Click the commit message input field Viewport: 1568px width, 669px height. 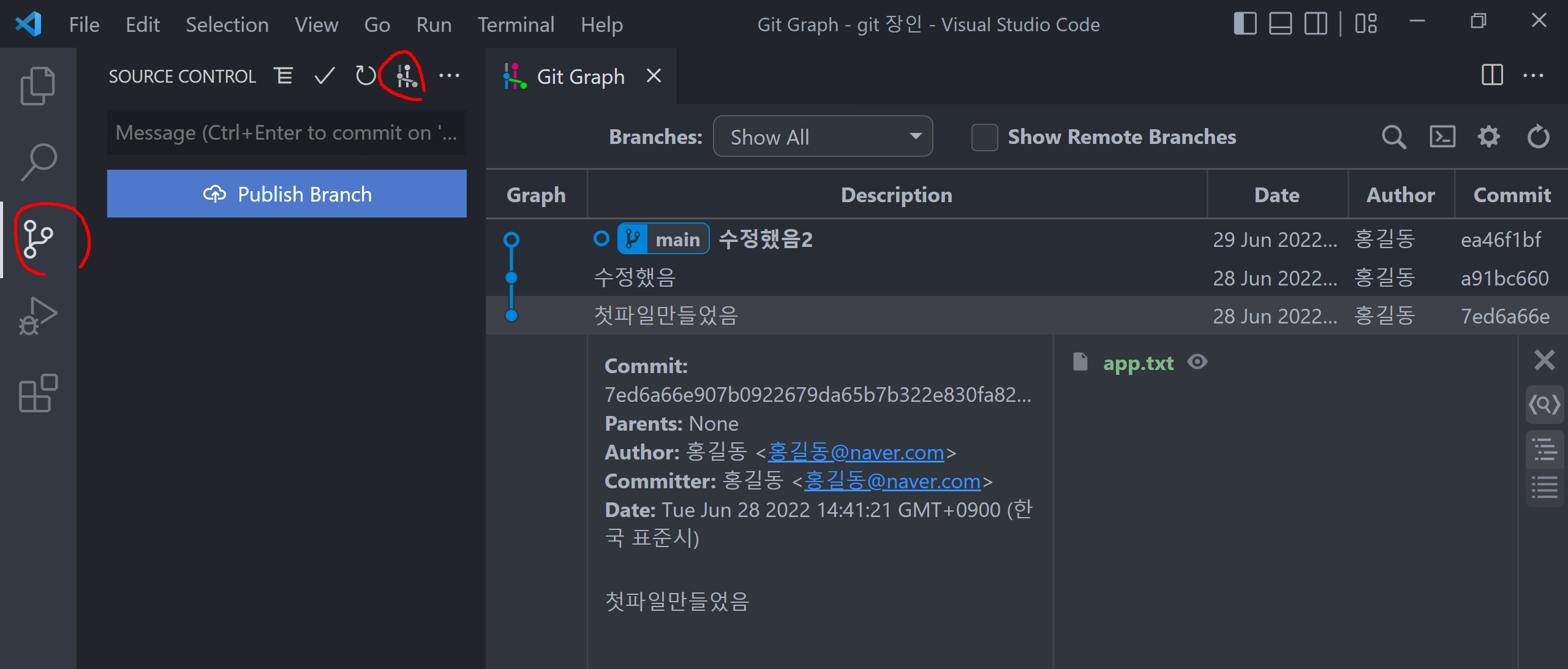coord(287,133)
